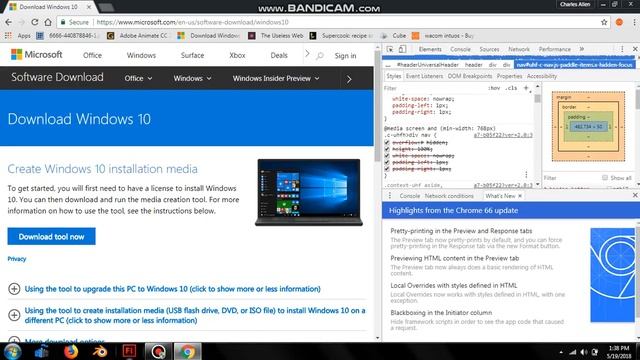Open the Chrome three-dot menu

(634, 22)
